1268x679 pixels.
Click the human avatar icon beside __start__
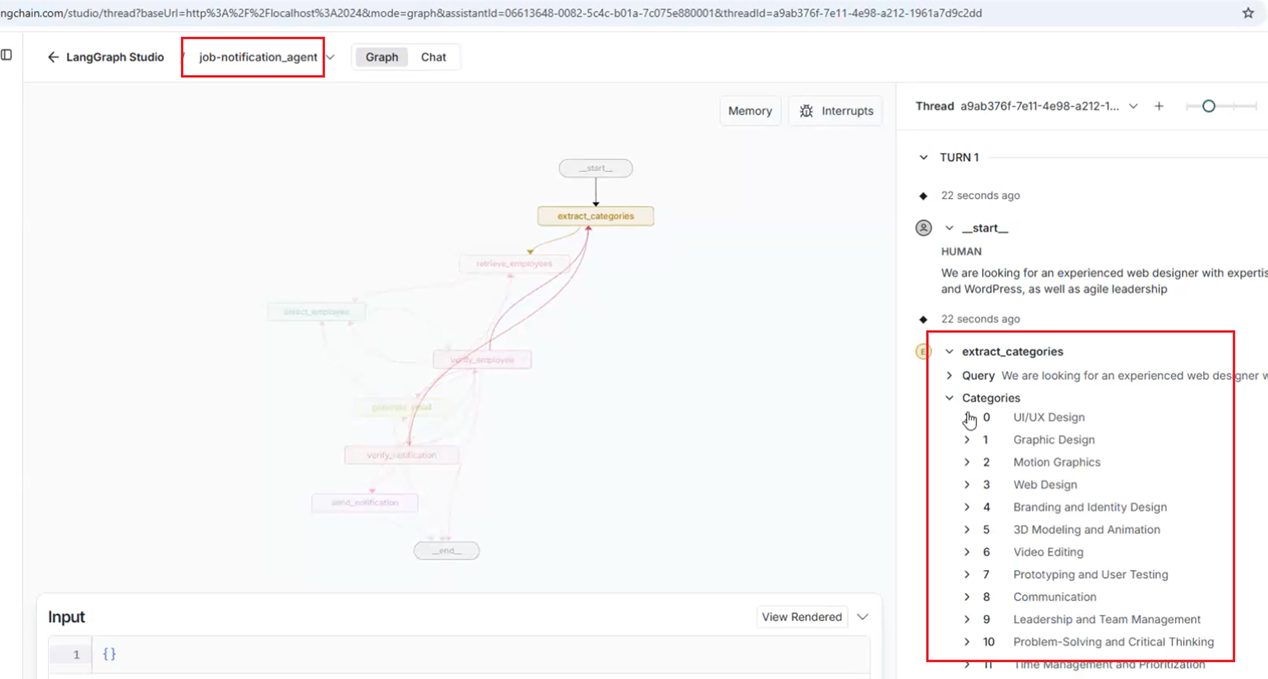click(924, 228)
